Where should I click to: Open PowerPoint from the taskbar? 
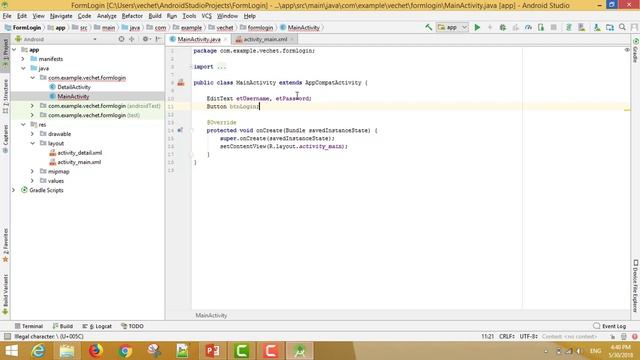click(212, 351)
